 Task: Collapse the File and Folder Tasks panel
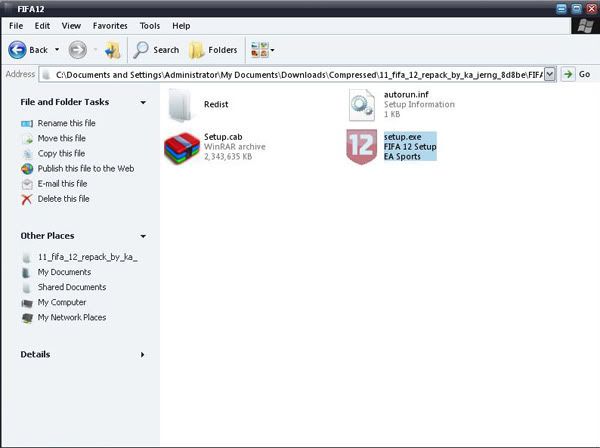pyautogui.click(x=143, y=102)
